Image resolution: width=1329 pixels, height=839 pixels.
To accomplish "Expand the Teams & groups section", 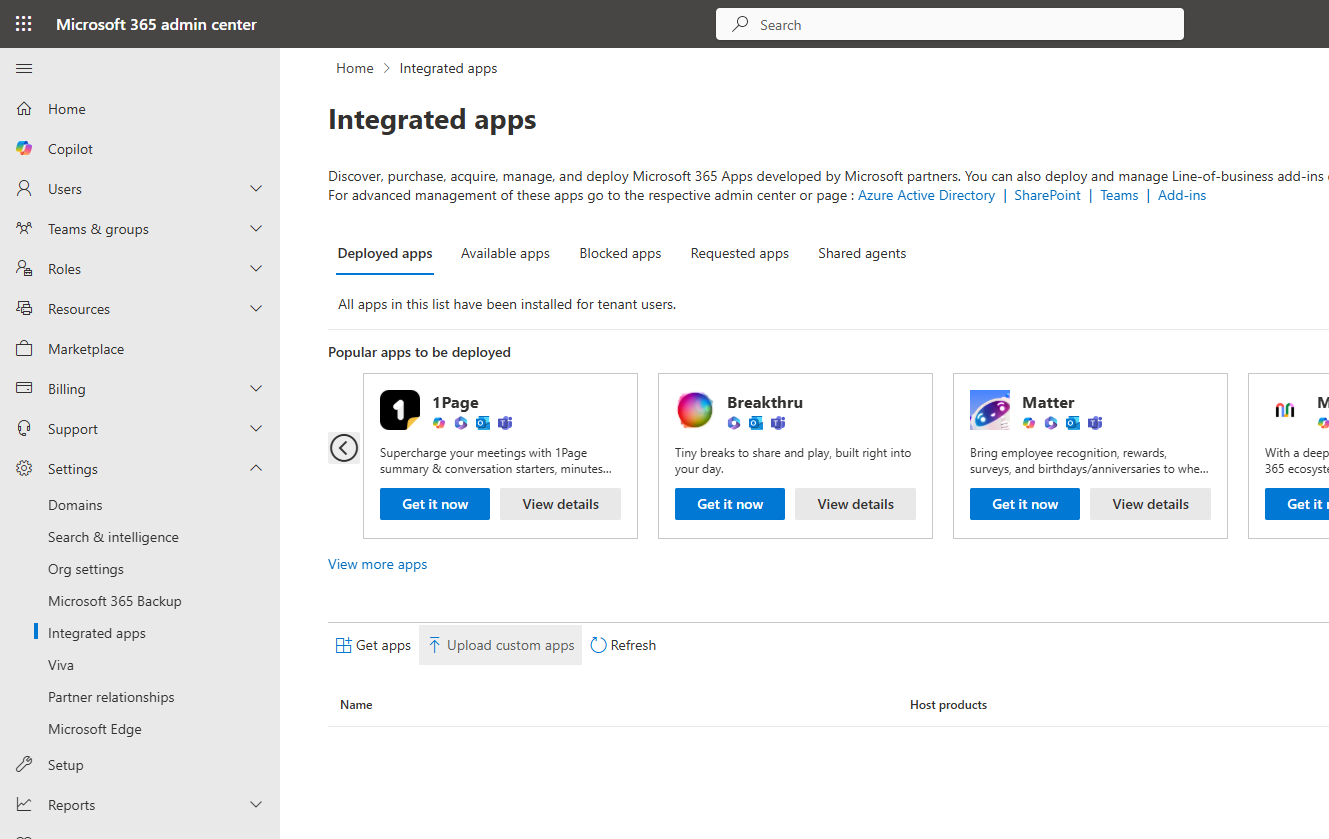I will [256, 229].
